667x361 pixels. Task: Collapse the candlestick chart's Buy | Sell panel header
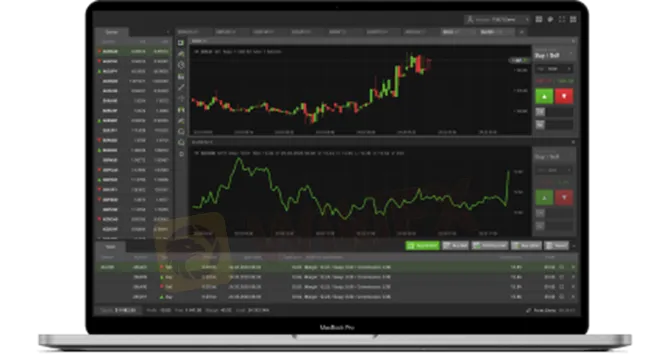pyautogui.click(x=571, y=54)
